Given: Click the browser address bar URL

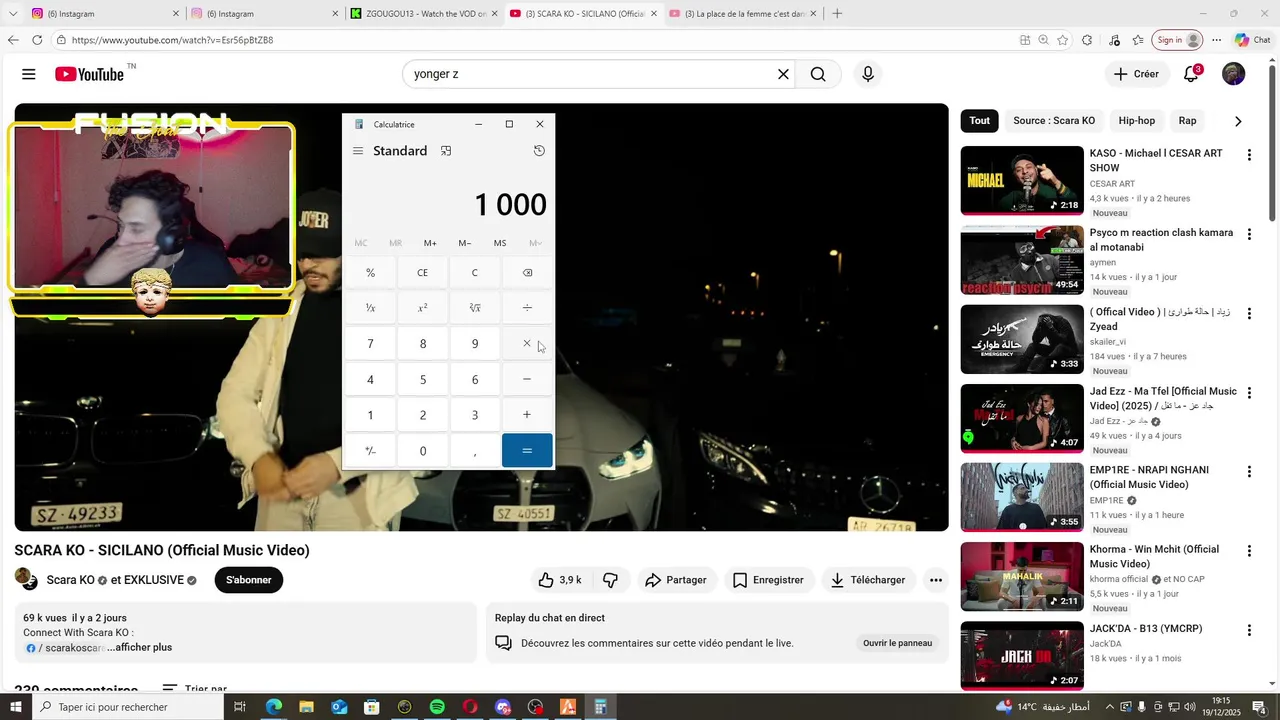Looking at the screenshot, I should pos(172,40).
